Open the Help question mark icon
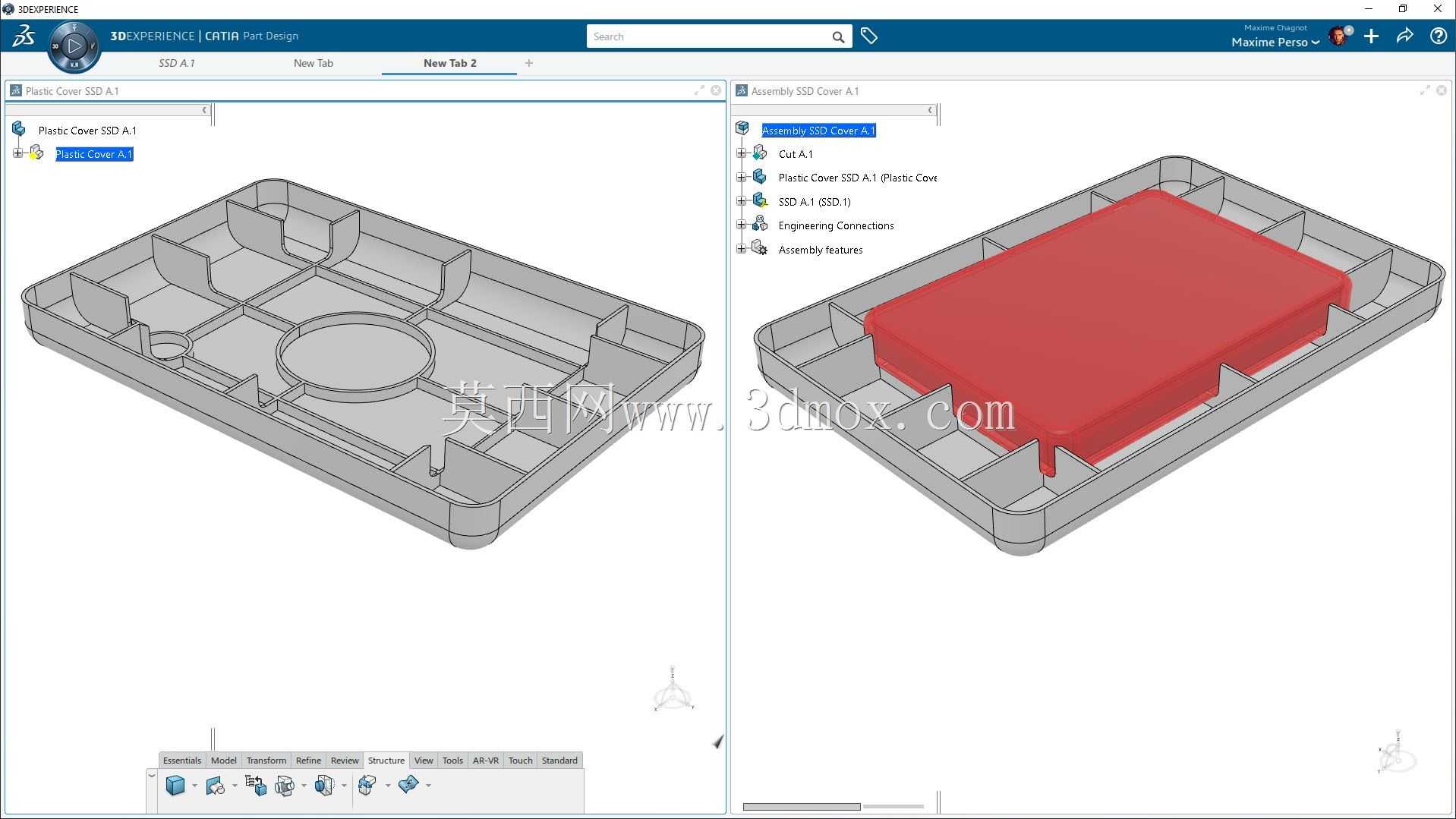1456x819 pixels. coord(1438,36)
